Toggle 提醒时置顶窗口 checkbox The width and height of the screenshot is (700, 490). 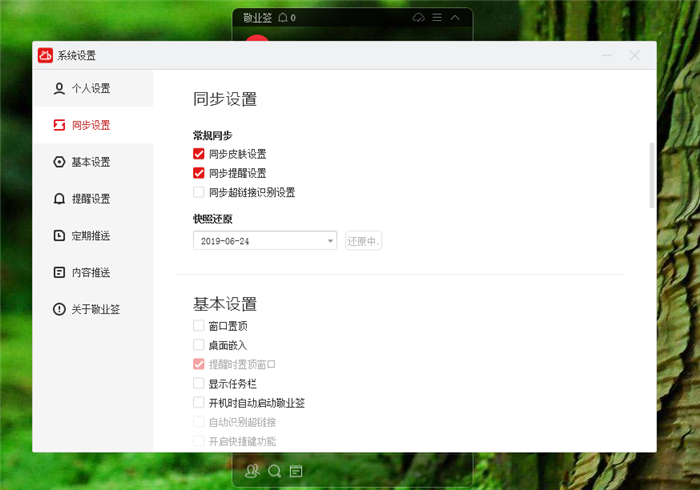tap(199, 364)
